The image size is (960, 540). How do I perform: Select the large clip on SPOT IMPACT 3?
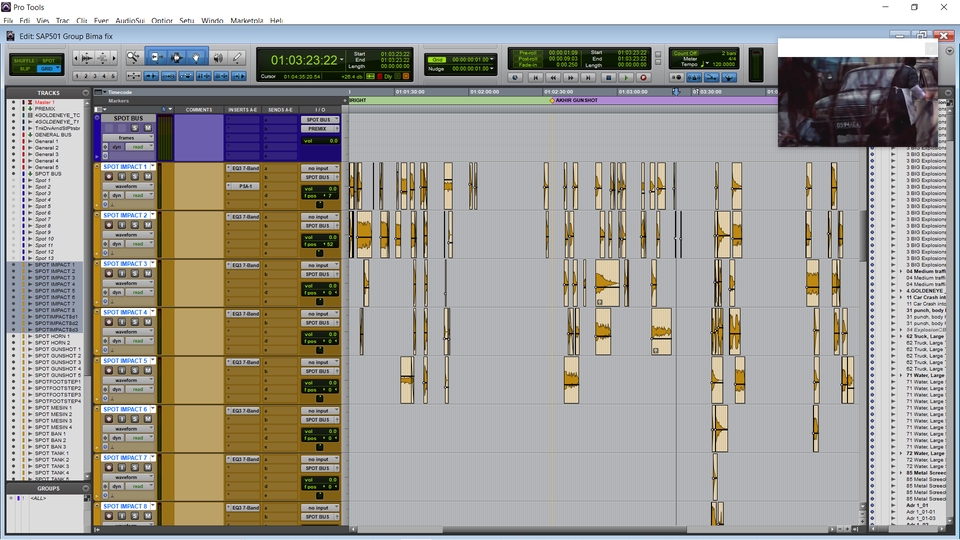coord(607,283)
